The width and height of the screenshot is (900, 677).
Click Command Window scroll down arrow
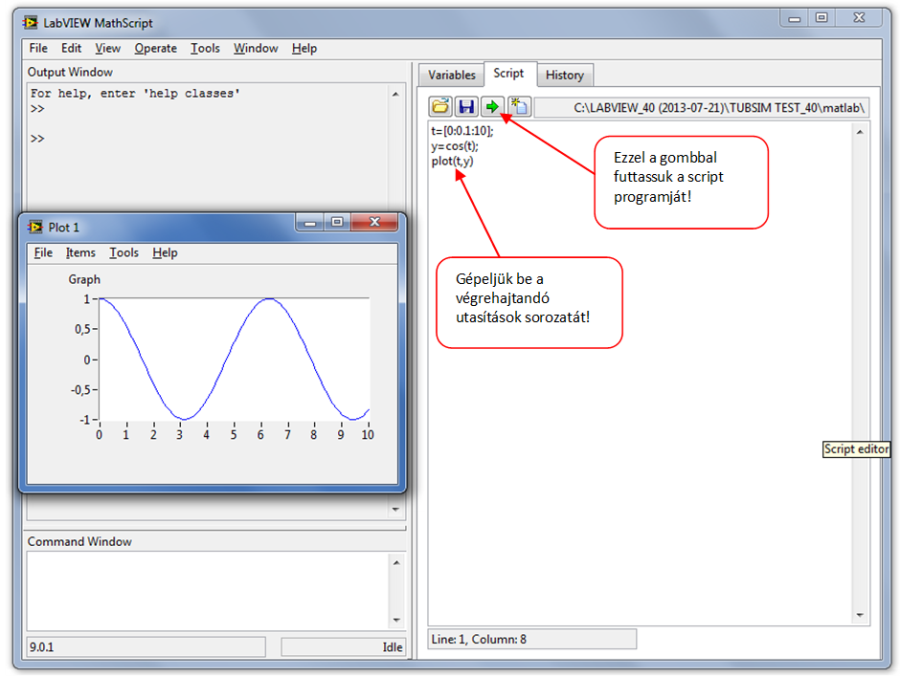pos(397,620)
